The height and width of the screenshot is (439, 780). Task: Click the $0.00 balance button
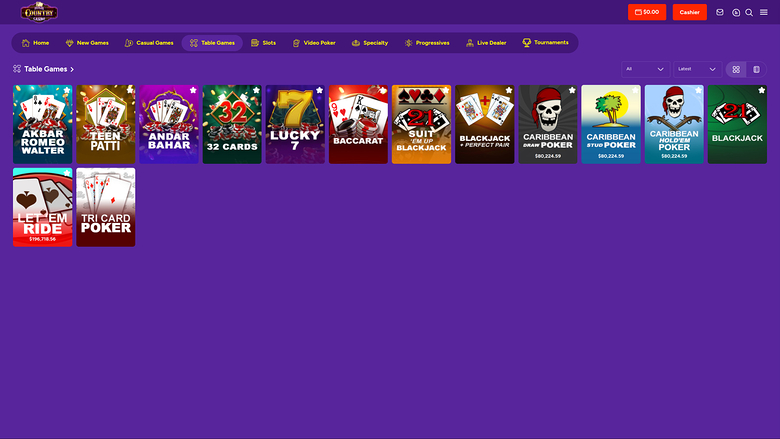point(646,12)
